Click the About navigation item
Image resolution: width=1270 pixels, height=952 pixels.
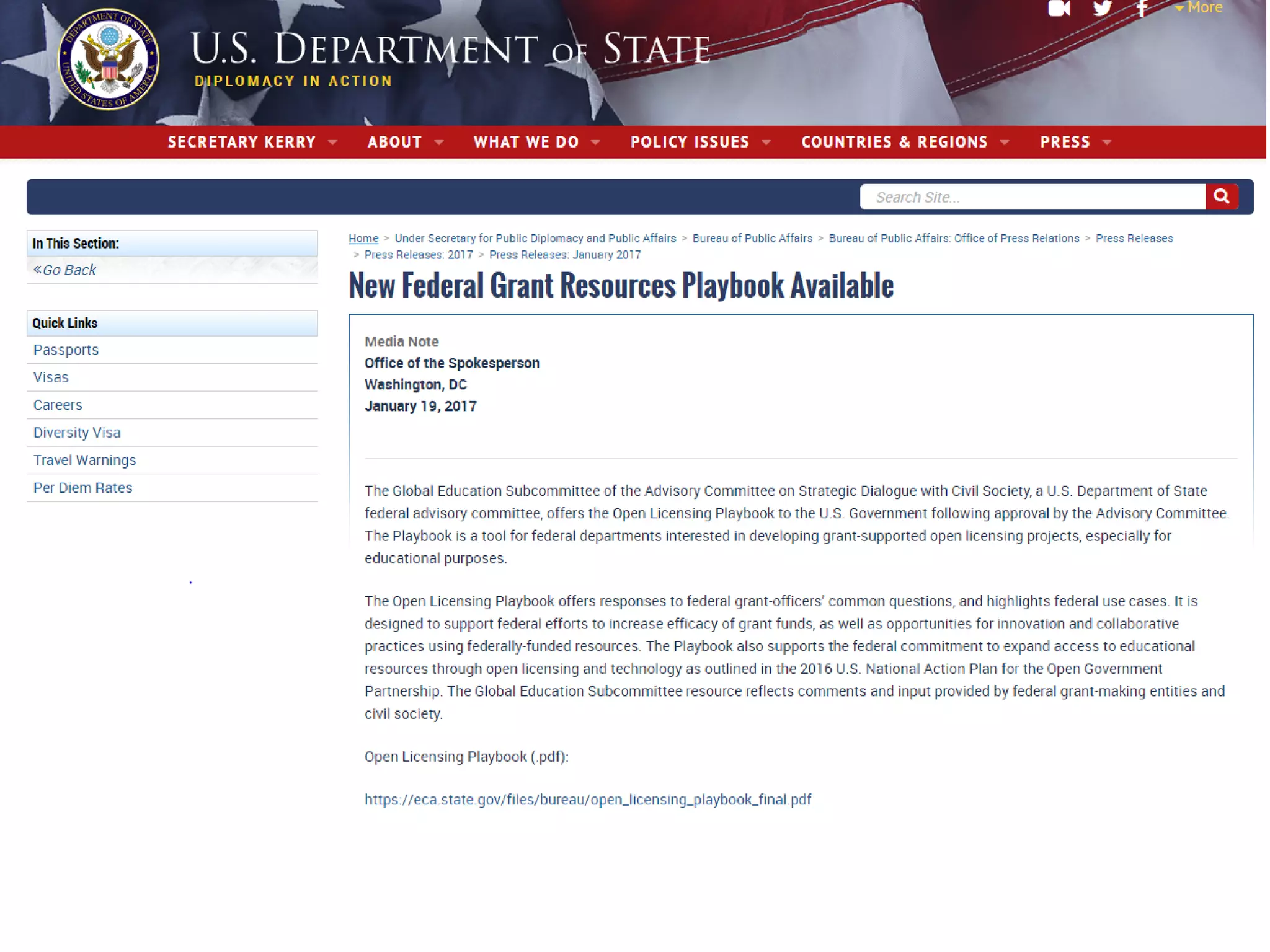[x=394, y=142]
